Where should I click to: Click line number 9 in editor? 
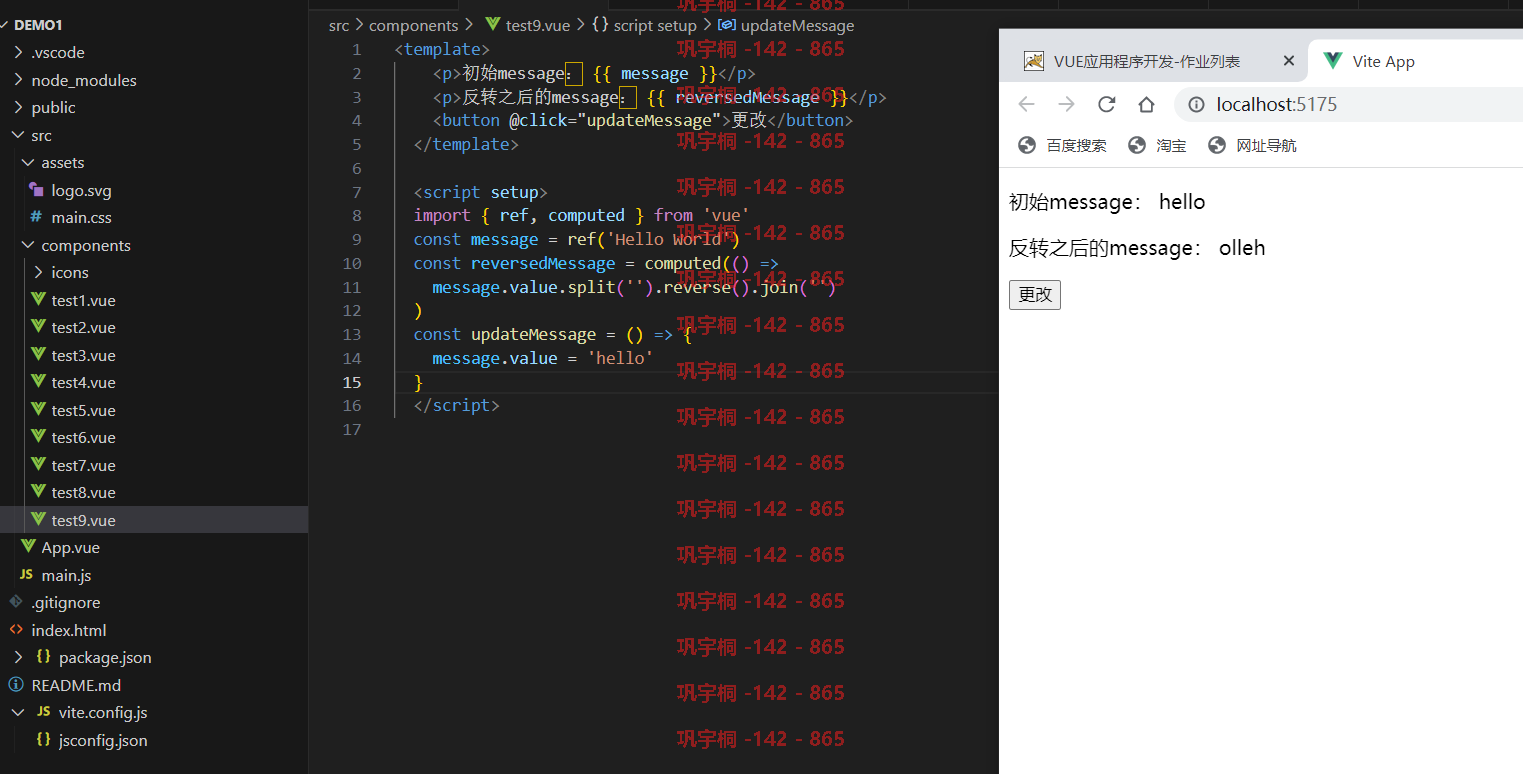pyautogui.click(x=357, y=239)
